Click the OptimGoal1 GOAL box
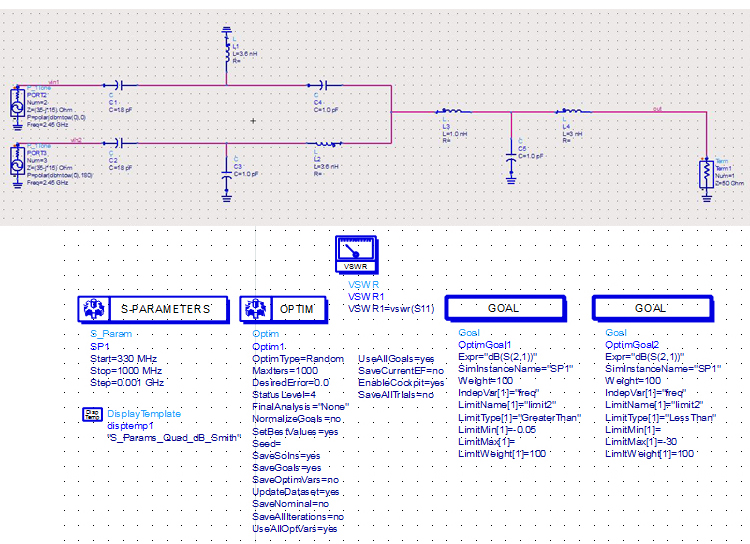Image resolution: width=750 pixels, height=544 pixels. [506, 309]
